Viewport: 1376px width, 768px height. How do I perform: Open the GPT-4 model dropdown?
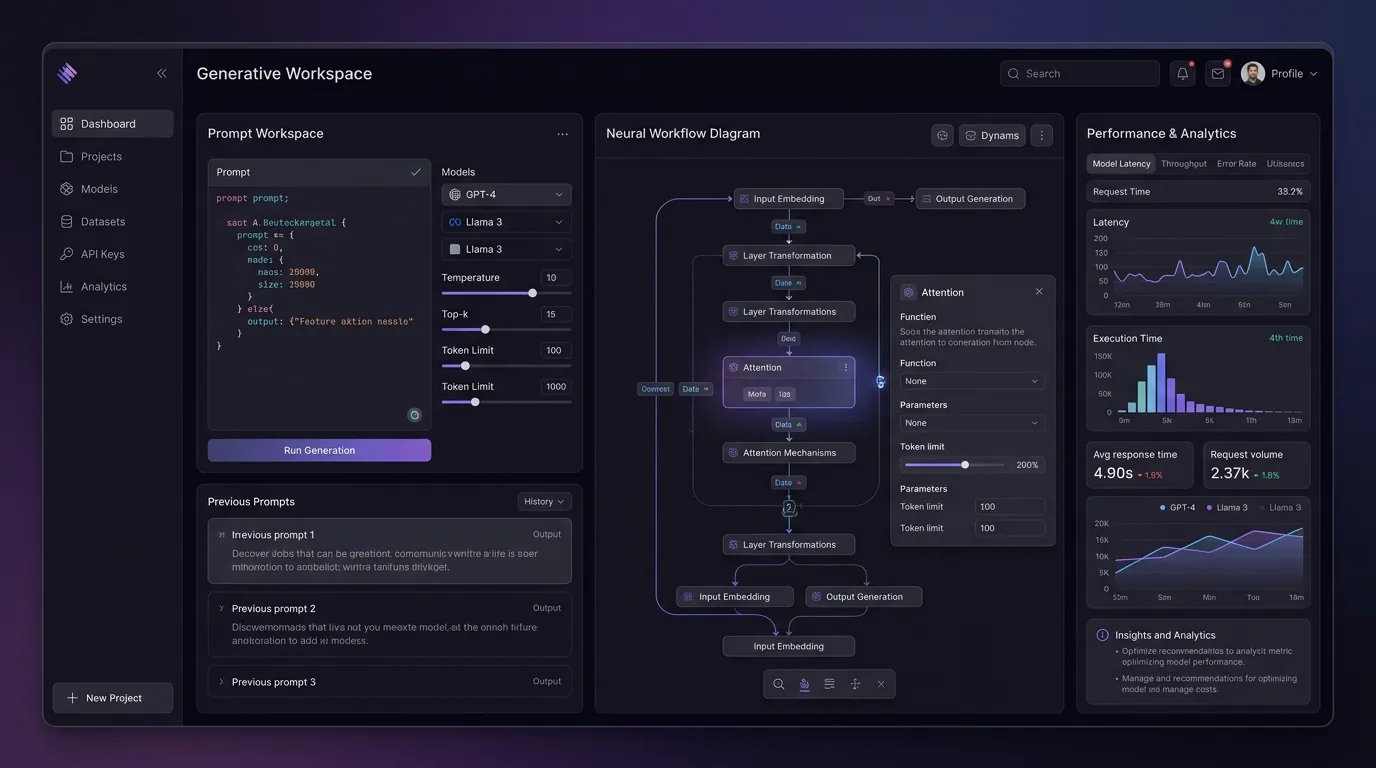pos(507,194)
